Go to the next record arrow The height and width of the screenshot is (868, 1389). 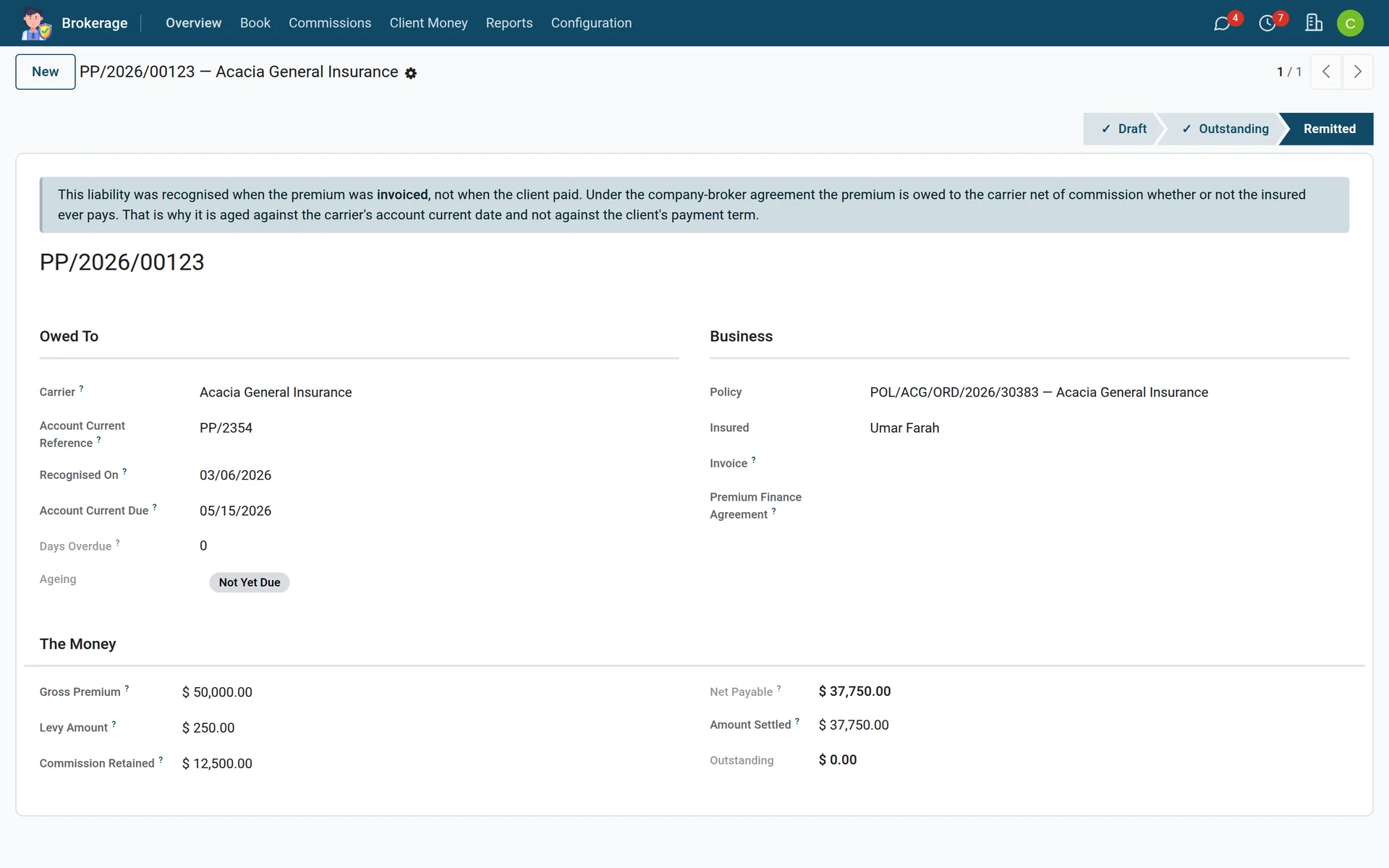pos(1358,72)
